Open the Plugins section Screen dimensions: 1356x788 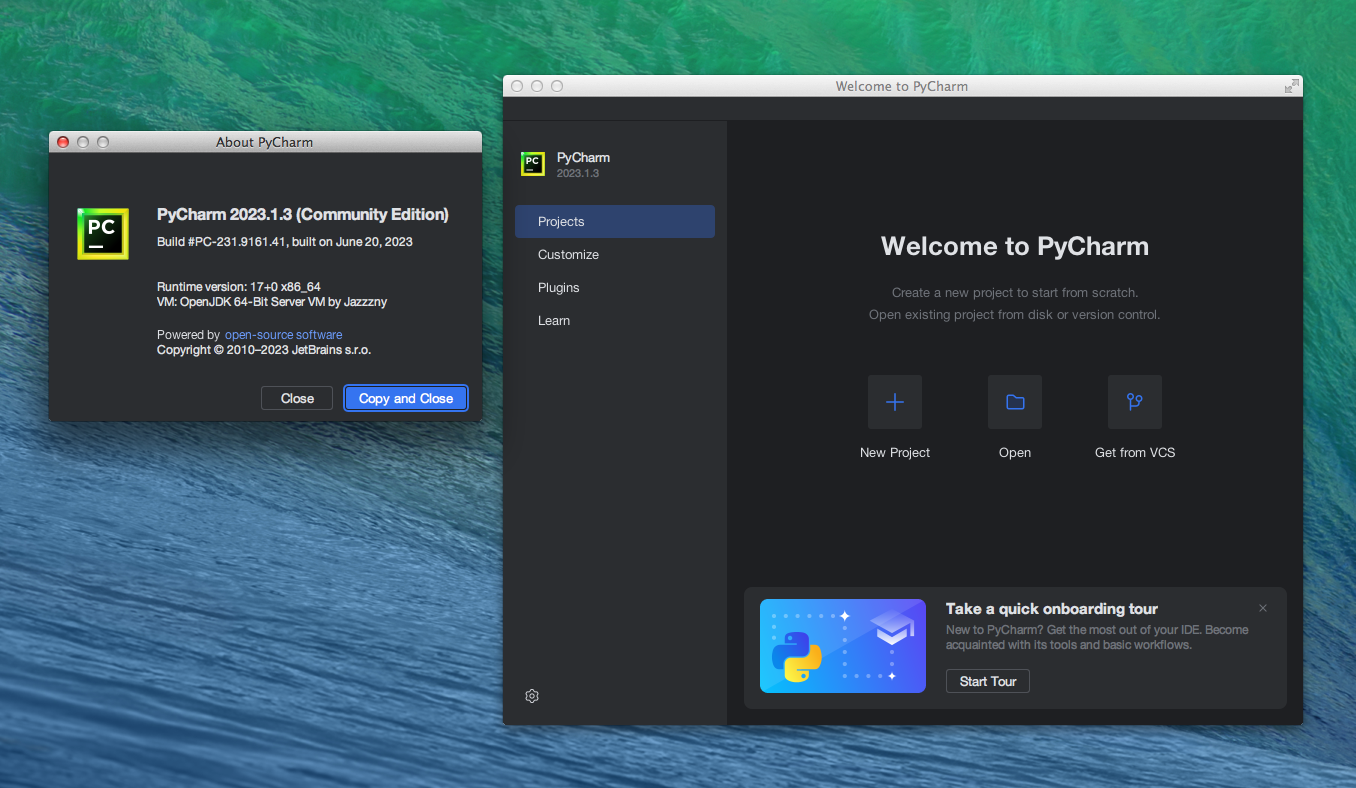coord(615,288)
